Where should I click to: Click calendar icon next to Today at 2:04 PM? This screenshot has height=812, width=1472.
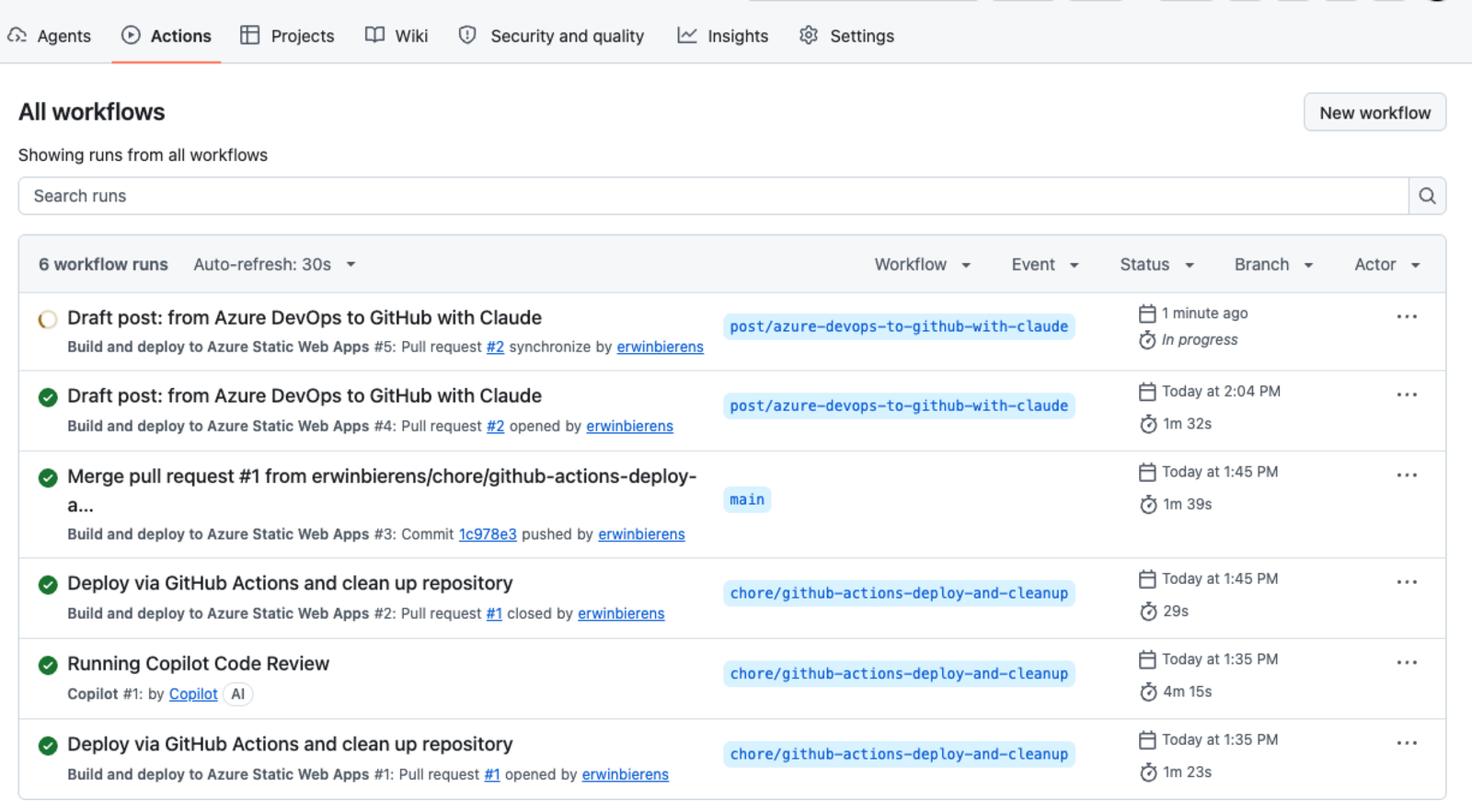click(1147, 392)
